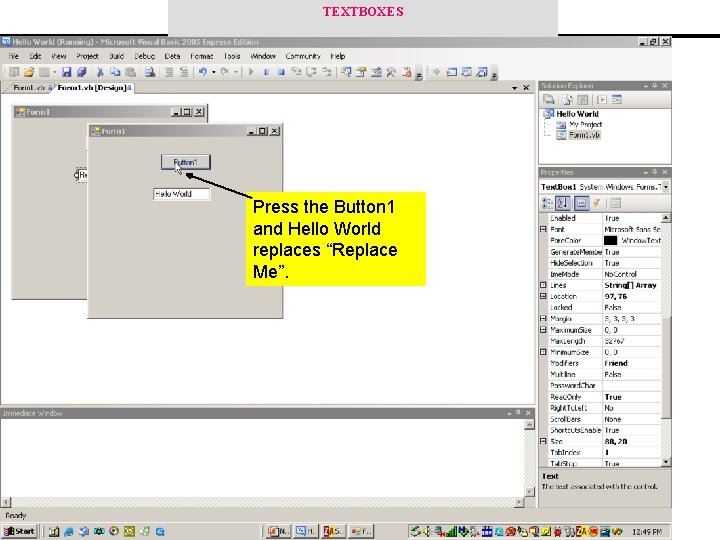The image size is (720, 540).
Task: Click the taskbar clock showing 12:49 PM
Action: [647, 532]
